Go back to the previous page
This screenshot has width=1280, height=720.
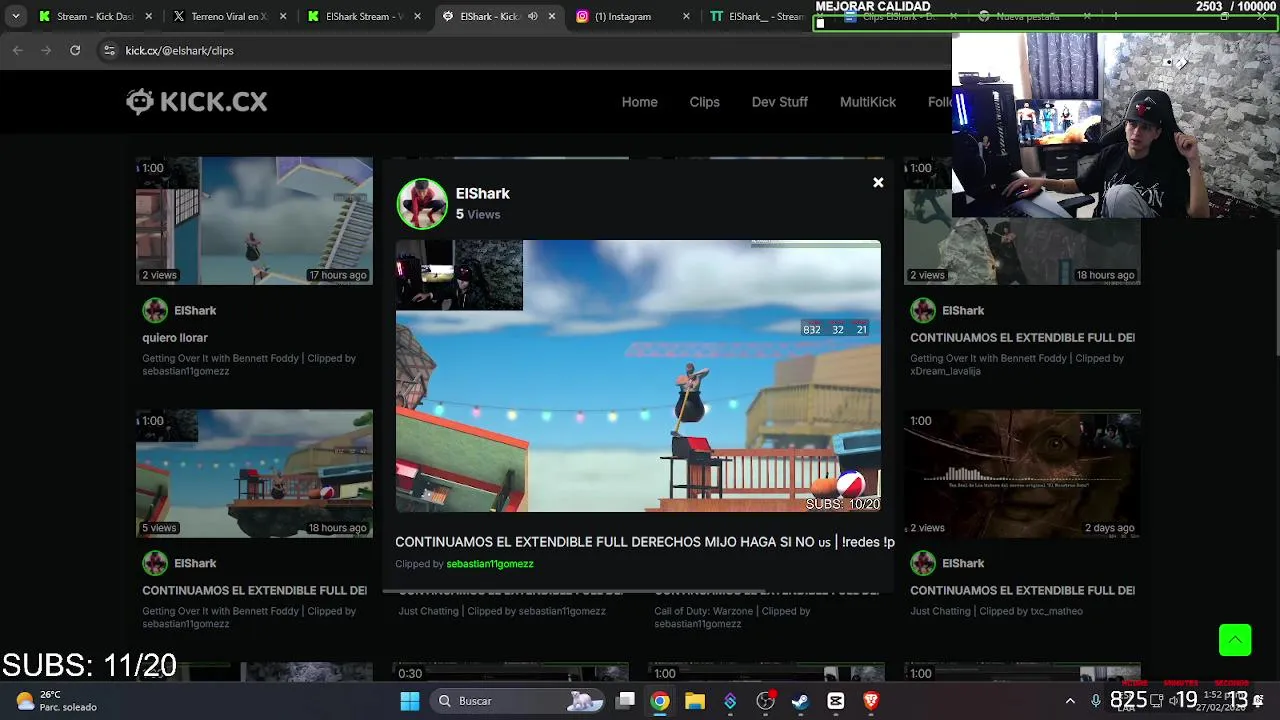point(18,50)
